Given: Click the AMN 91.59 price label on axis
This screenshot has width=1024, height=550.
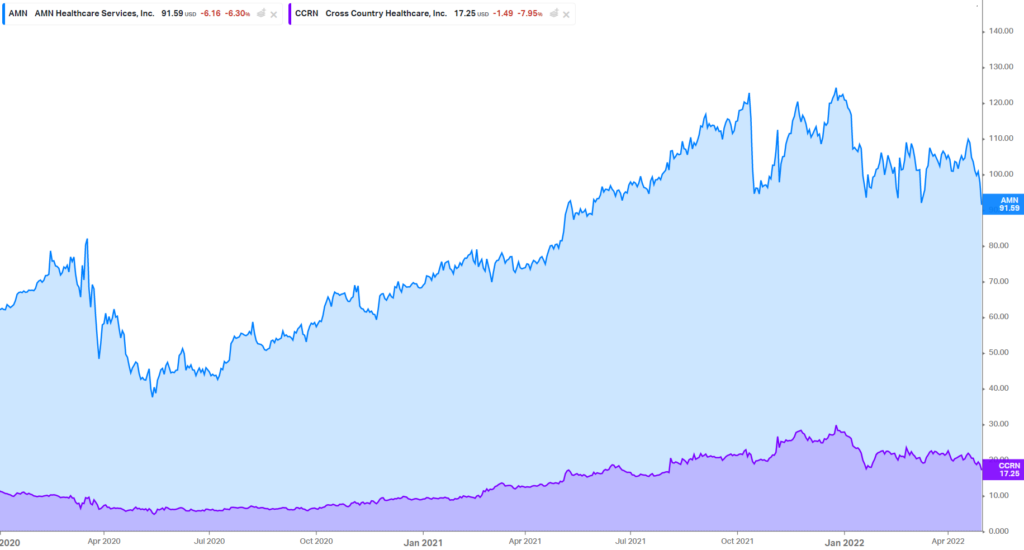Looking at the screenshot, I should pyautogui.click(x=1003, y=204).
